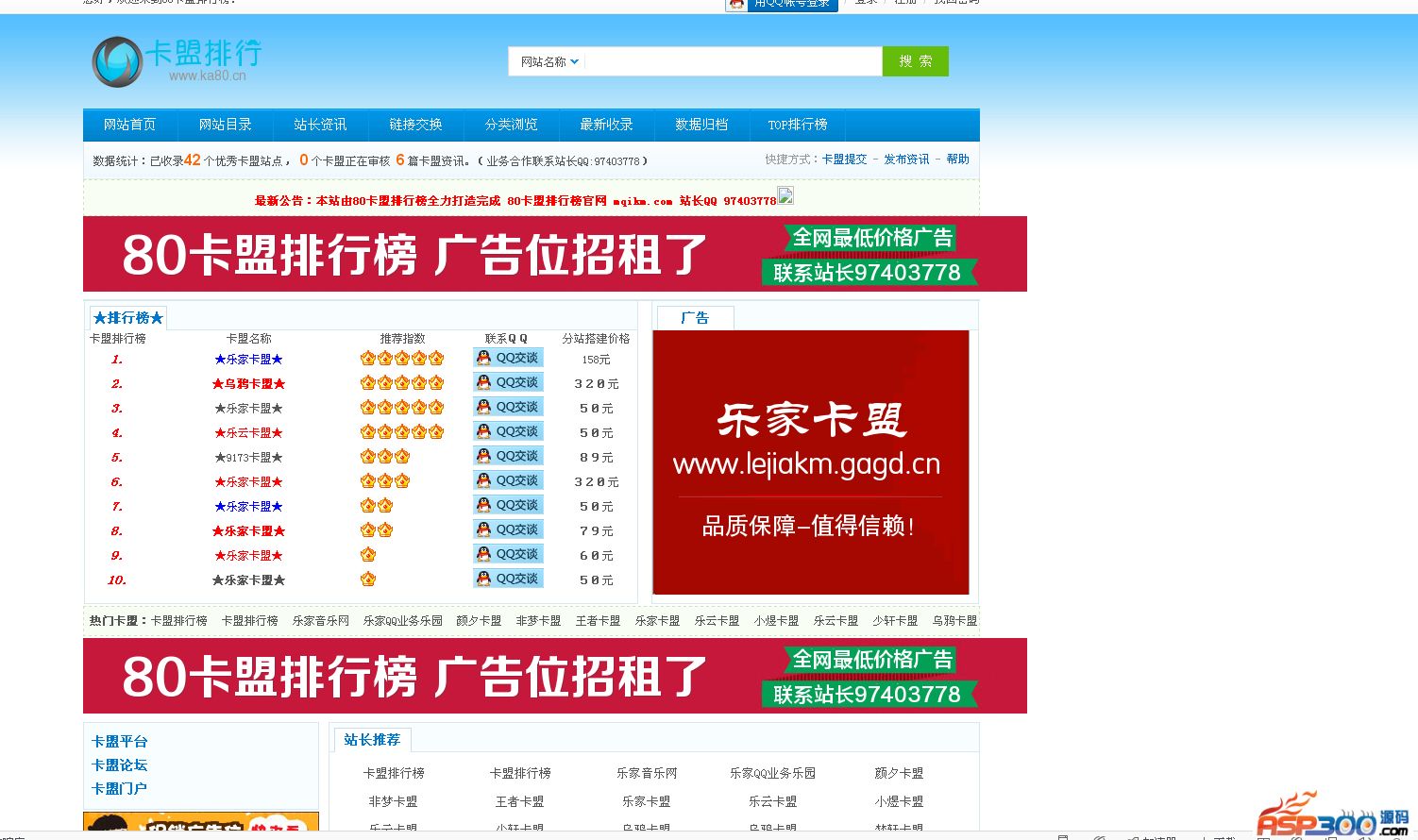Click the 卡盟提交 shortcut link
Viewport: 1418px width, 840px height.
[844, 160]
